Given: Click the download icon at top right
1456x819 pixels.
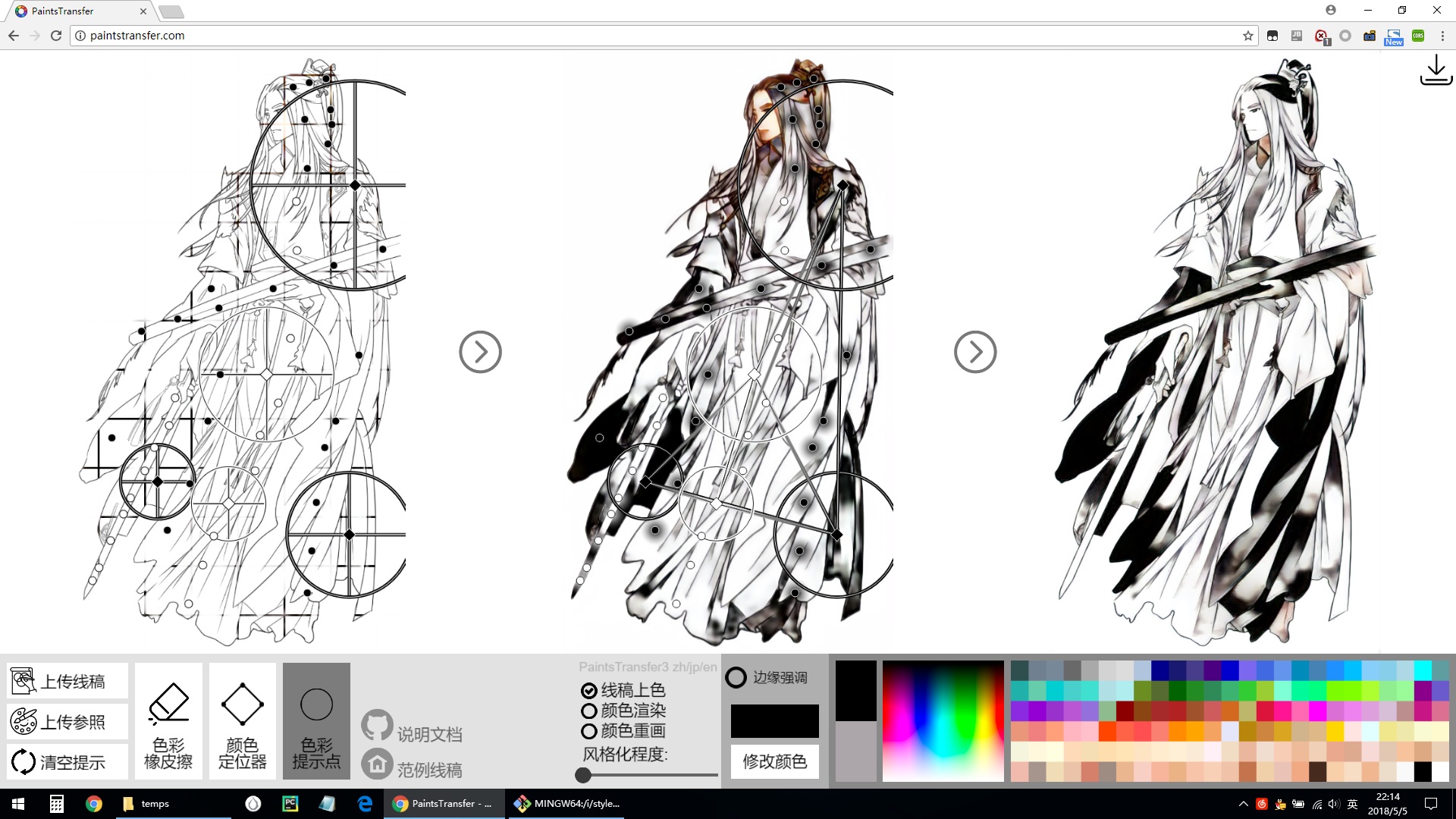Looking at the screenshot, I should [x=1435, y=71].
